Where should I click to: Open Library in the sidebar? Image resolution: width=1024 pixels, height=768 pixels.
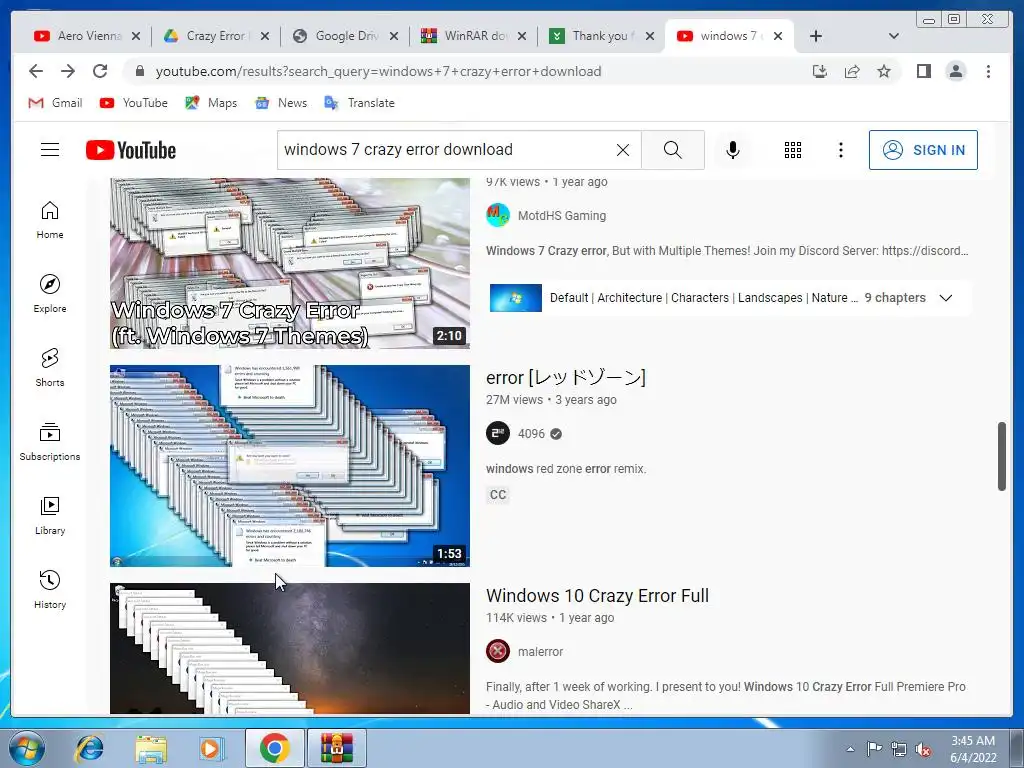tap(50, 516)
